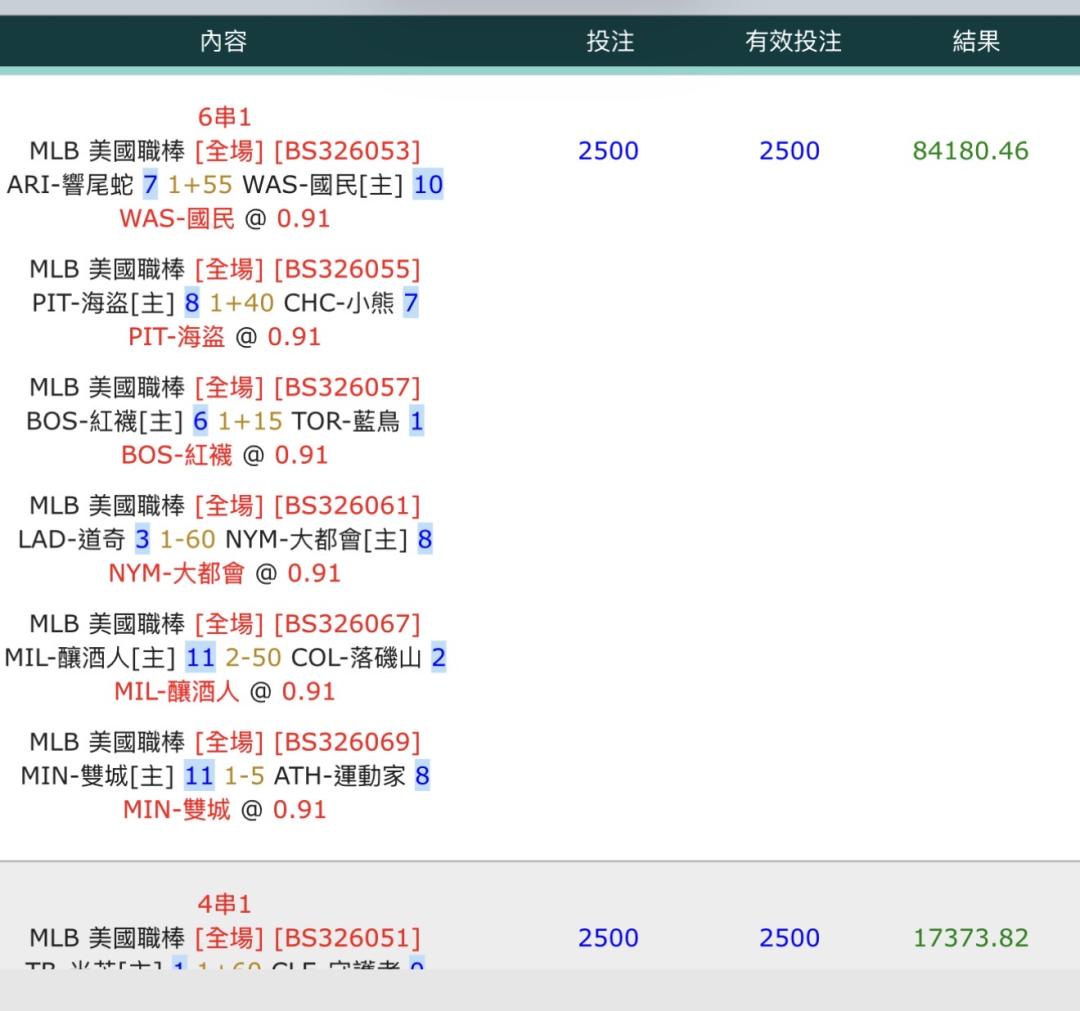1080x1011 pixels.
Task: Click match code BS326057
Action: pos(347,388)
